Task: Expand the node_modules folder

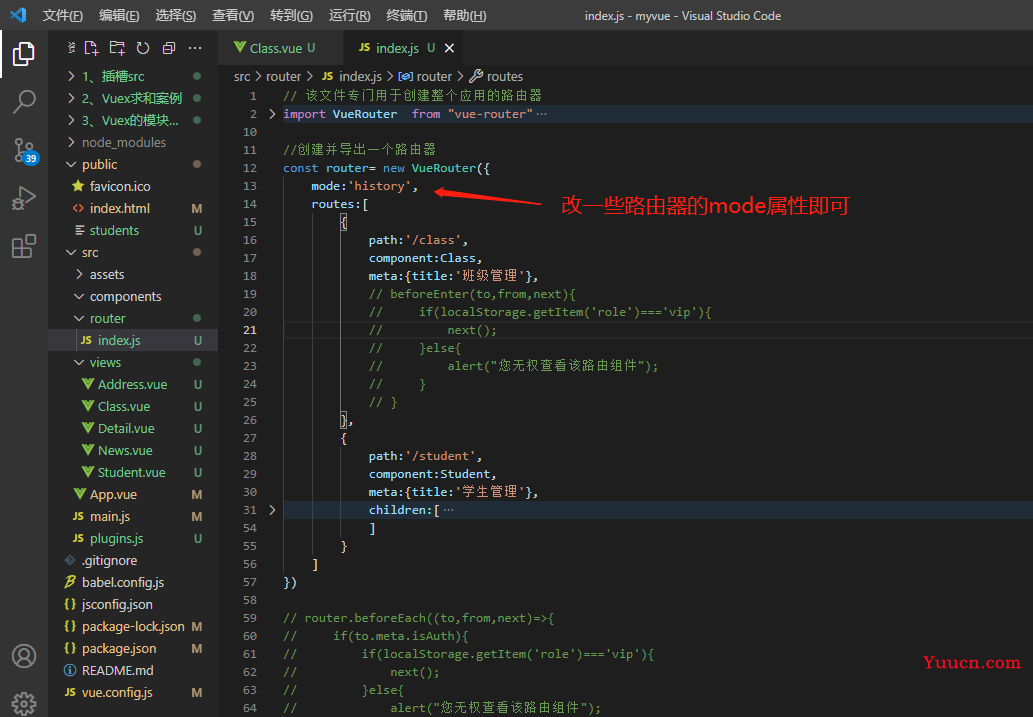Action: point(133,142)
